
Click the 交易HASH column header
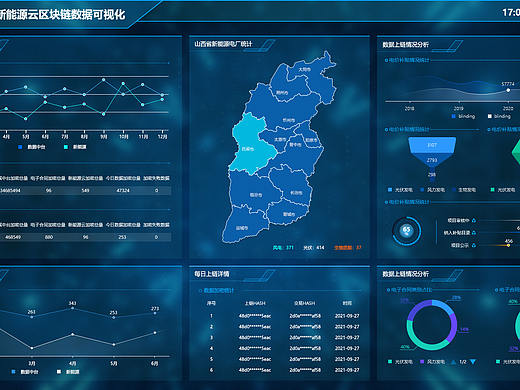[x=305, y=303]
